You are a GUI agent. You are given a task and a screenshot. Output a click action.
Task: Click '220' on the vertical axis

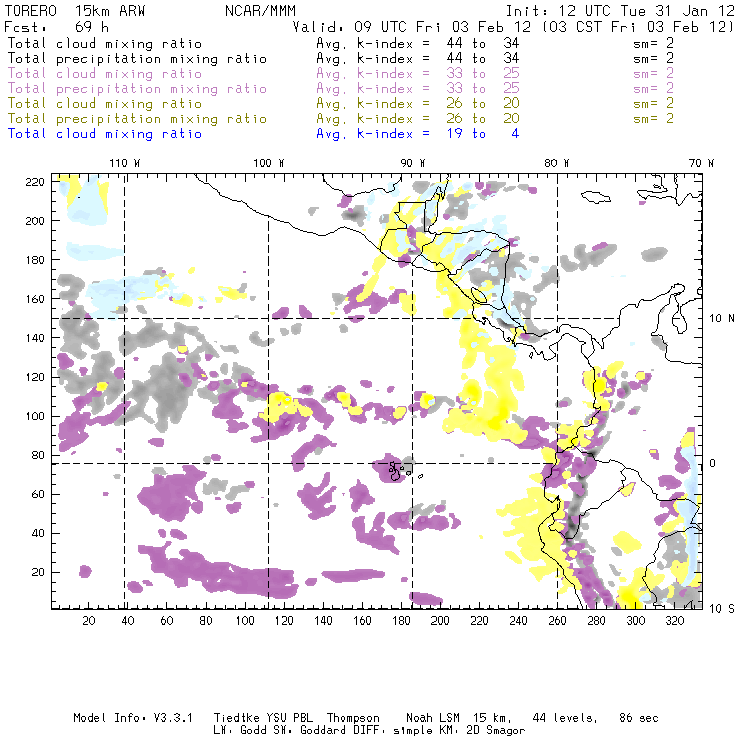click(35, 182)
